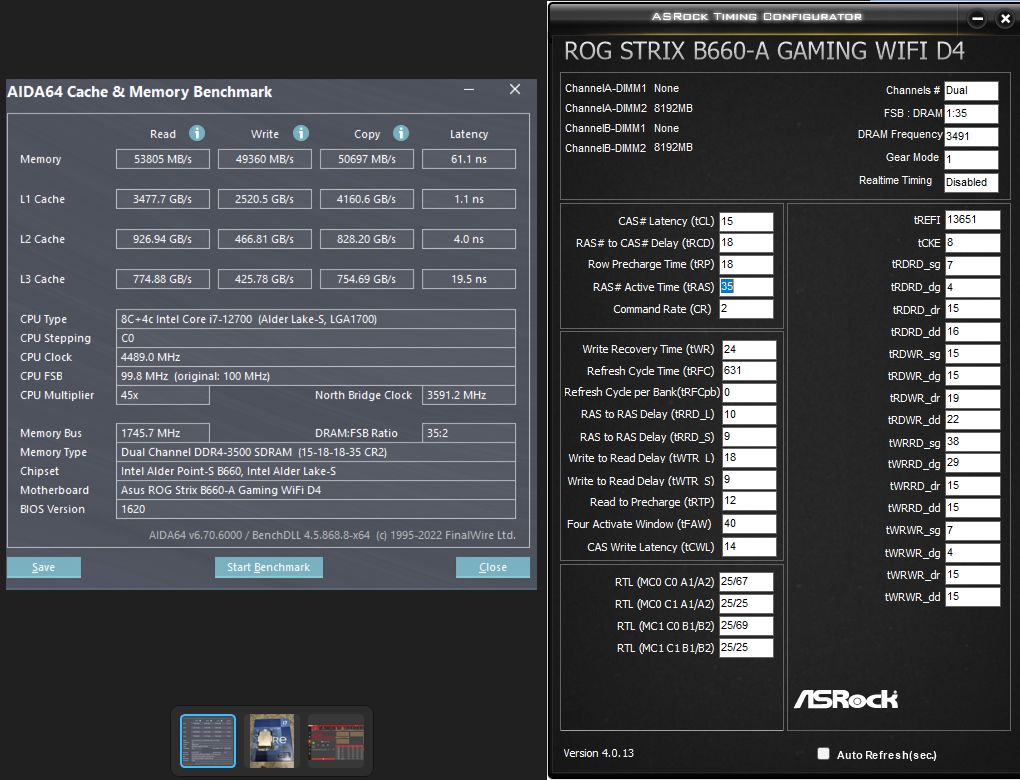
Task: Click the tWRWR_dd field
Action: (x=972, y=597)
